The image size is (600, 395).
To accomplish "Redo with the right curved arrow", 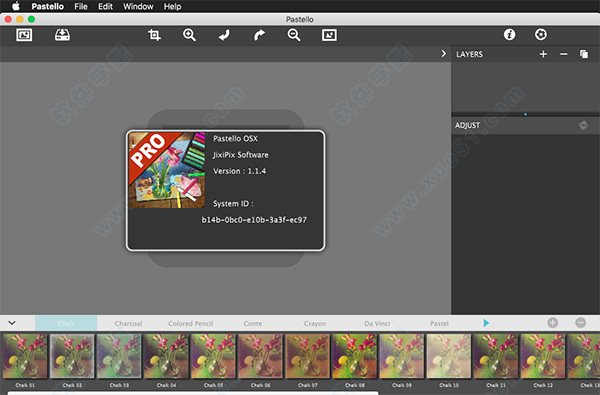I will [259, 35].
